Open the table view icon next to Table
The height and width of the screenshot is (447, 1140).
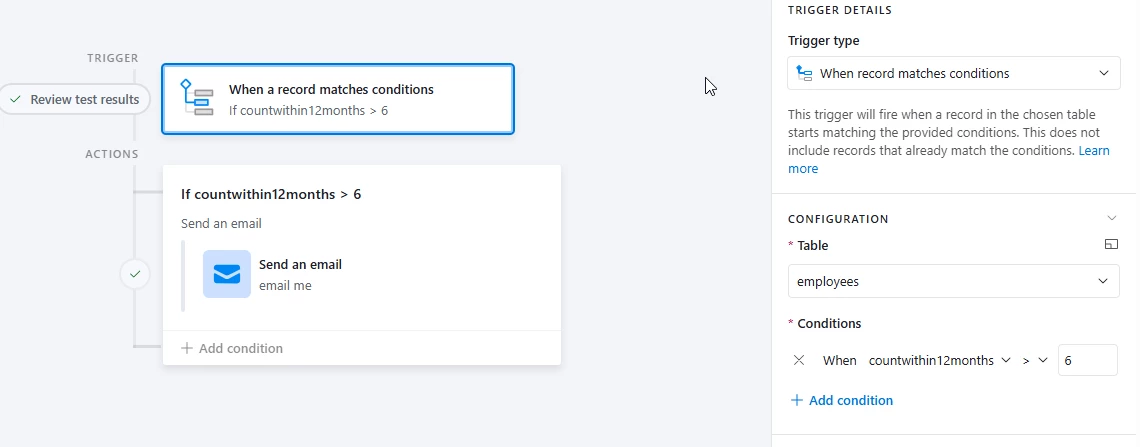point(1110,245)
